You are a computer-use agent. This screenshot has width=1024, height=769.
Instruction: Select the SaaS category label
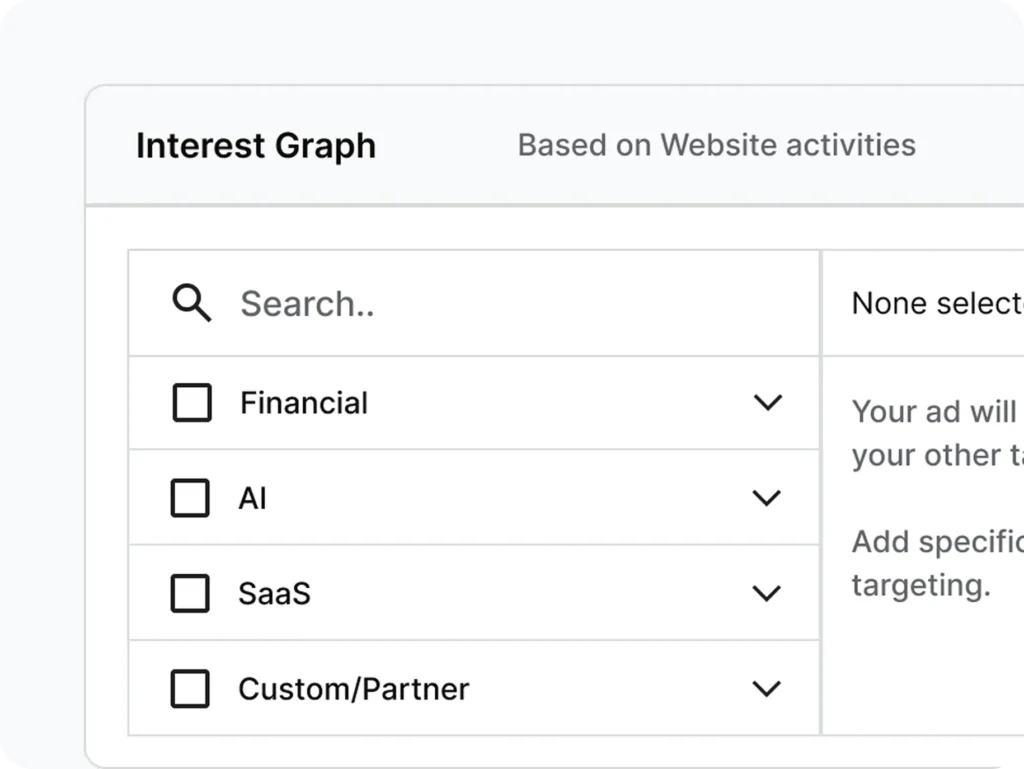coord(274,594)
